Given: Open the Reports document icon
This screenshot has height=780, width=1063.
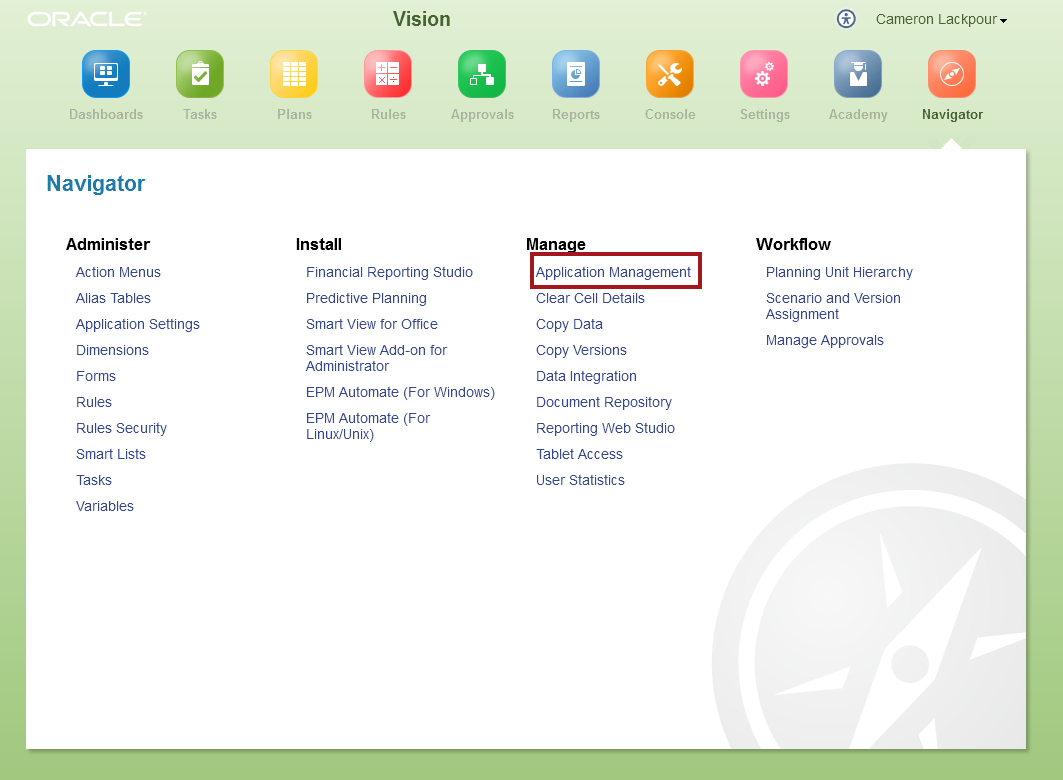Looking at the screenshot, I should 576,74.
